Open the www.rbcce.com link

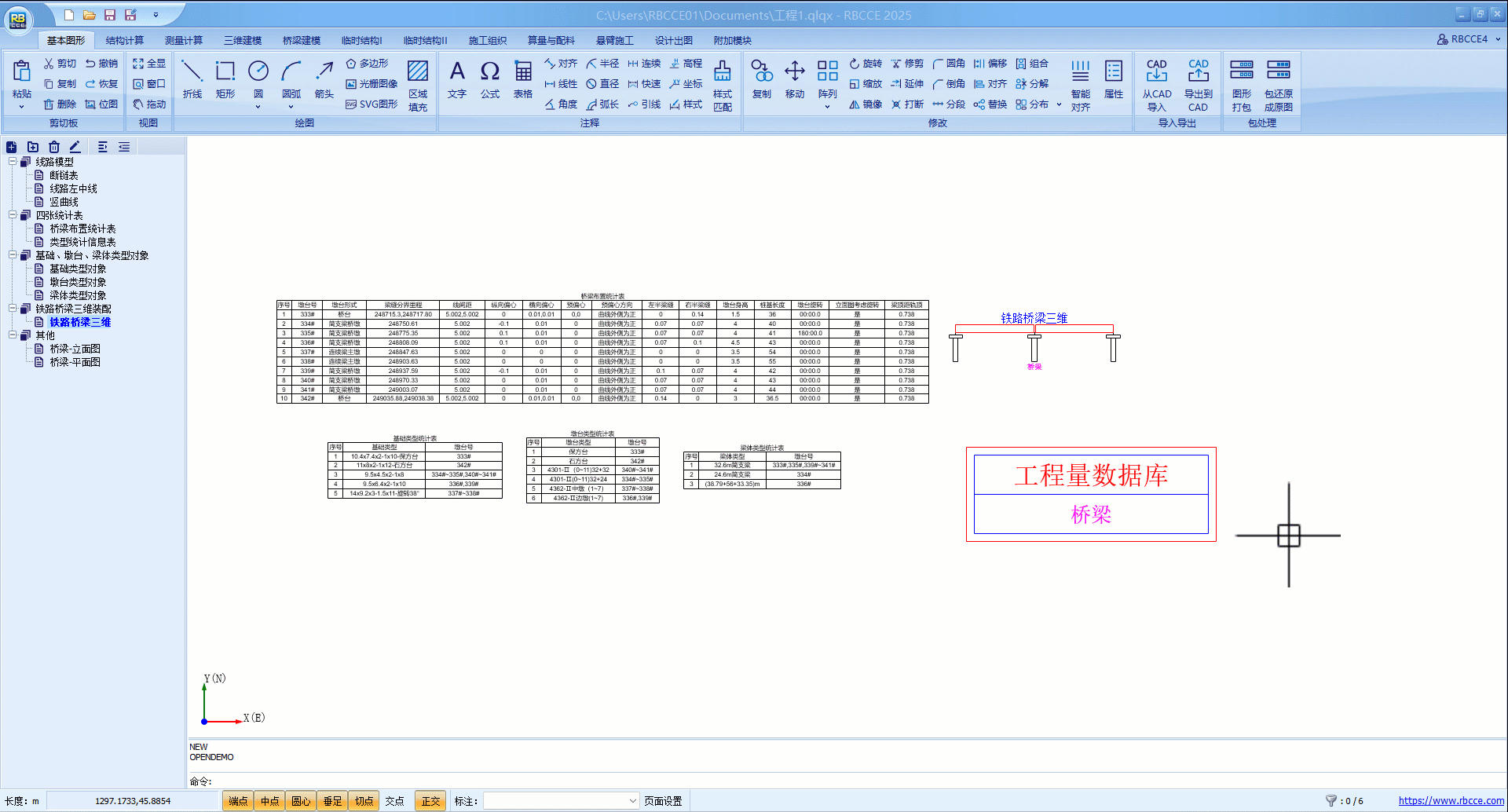point(1451,801)
